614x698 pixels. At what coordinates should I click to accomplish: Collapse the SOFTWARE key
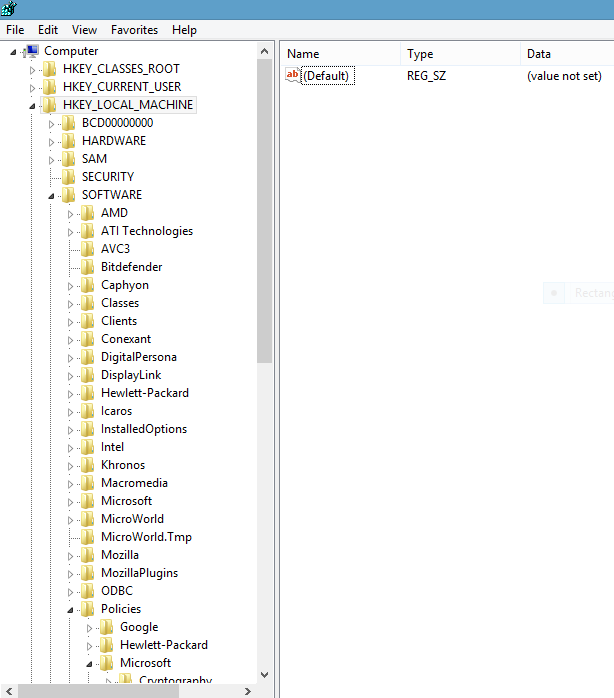click(51, 196)
